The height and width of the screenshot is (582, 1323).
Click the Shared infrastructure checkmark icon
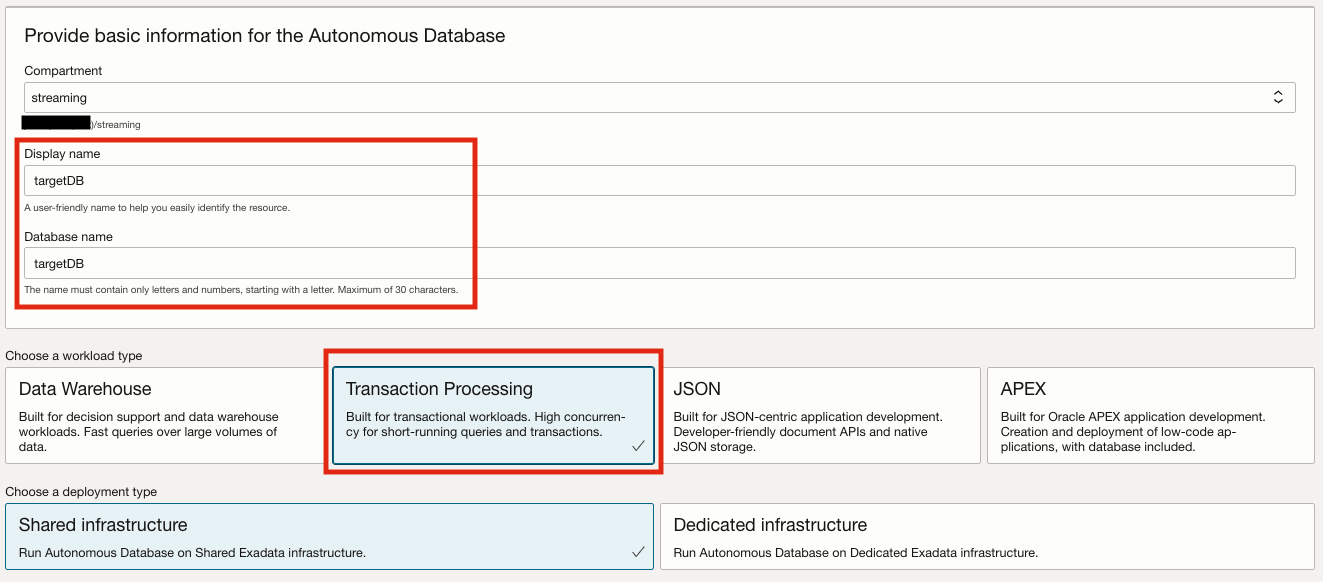[x=638, y=552]
